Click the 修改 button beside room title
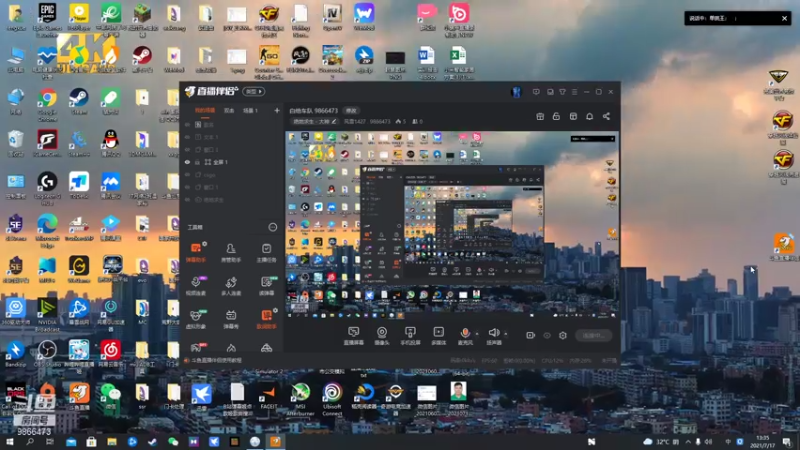Screen dimensions: 800x450 (x=351, y=111)
